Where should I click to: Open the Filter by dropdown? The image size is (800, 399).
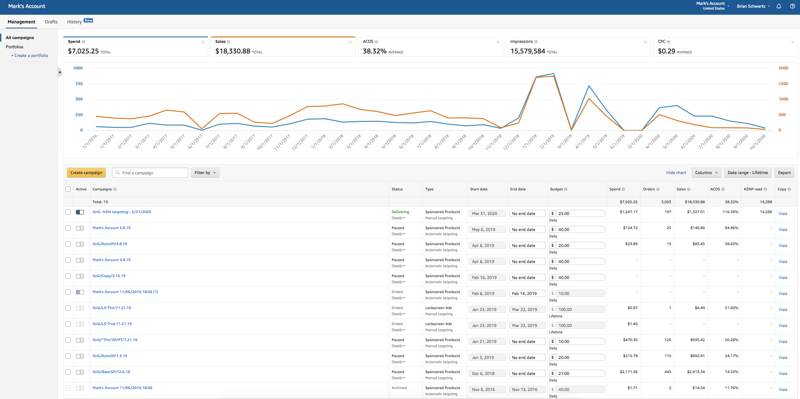click(205, 173)
